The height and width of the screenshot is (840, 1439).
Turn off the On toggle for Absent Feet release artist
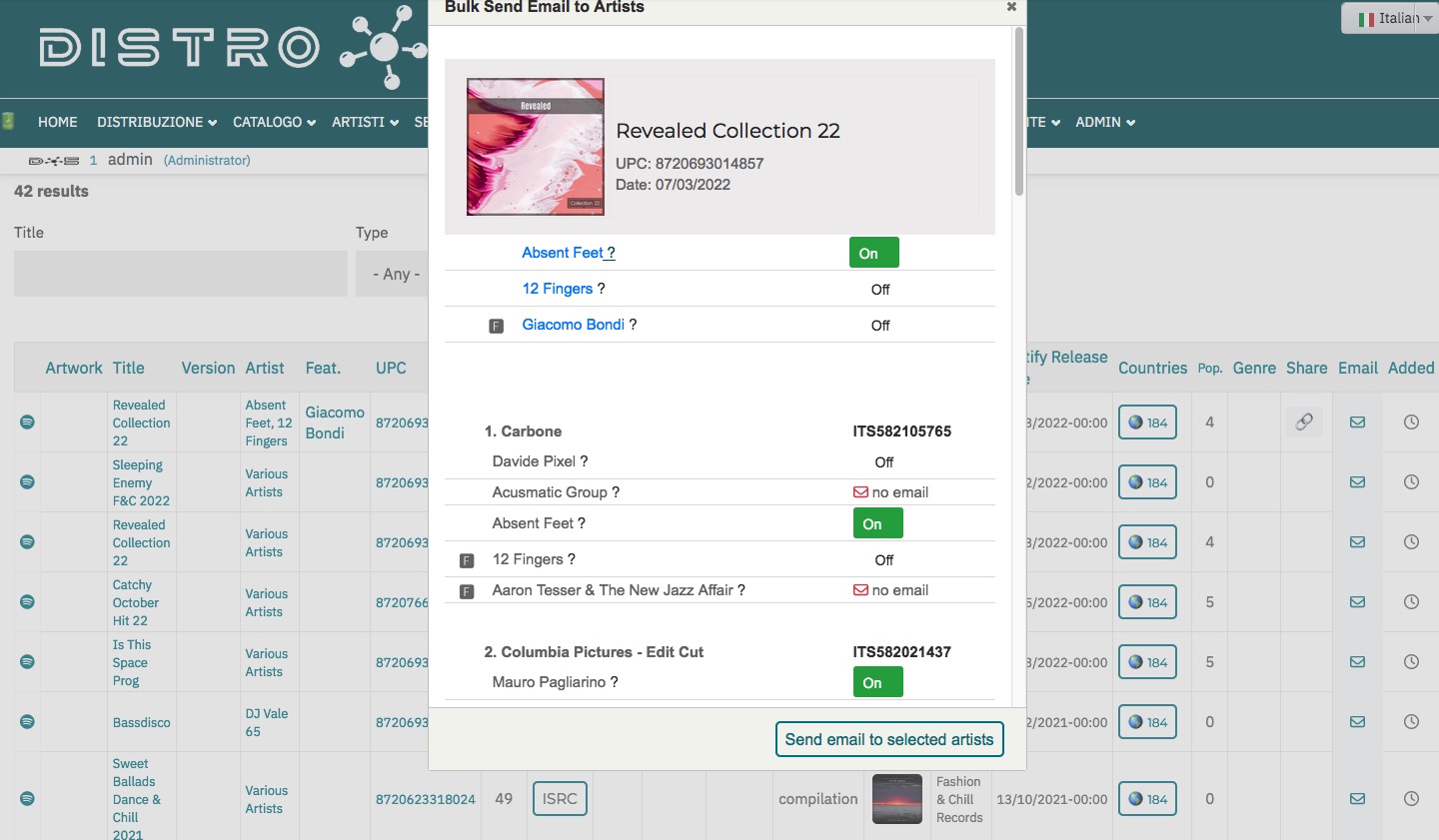[x=873, y=253]
